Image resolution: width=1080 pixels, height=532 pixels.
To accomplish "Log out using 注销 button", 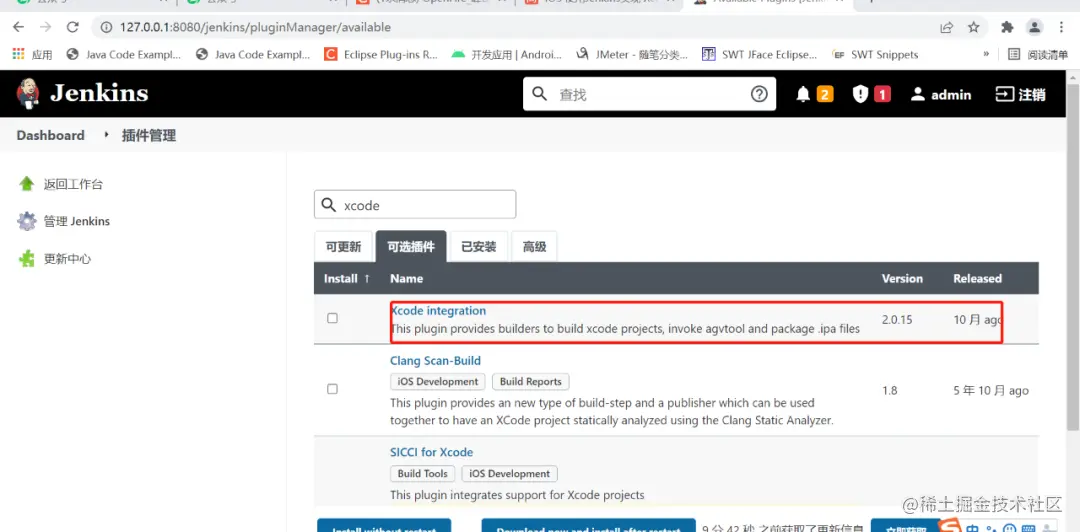I will (1020, 94).
